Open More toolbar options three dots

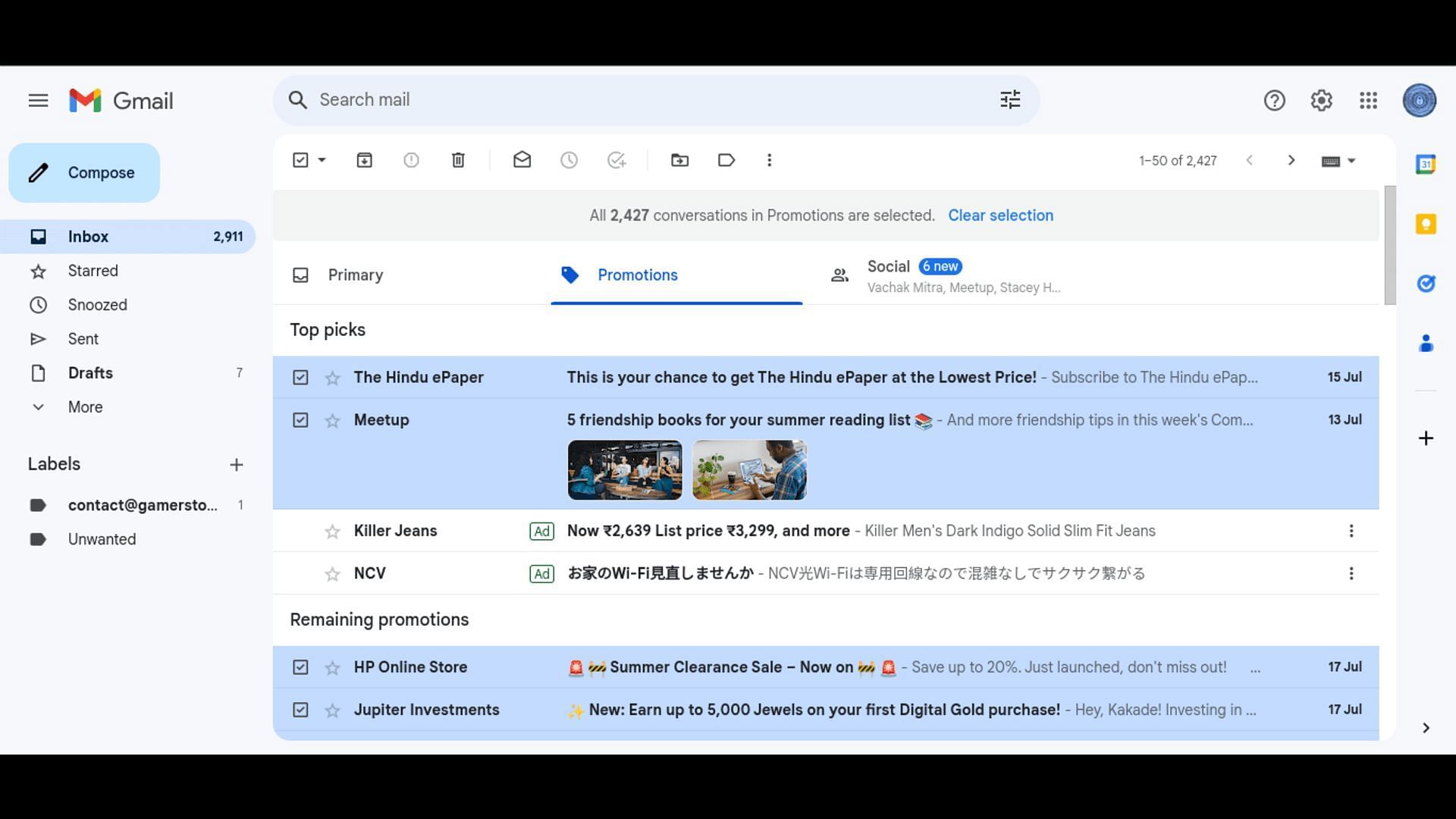click(x=769, y=160)
